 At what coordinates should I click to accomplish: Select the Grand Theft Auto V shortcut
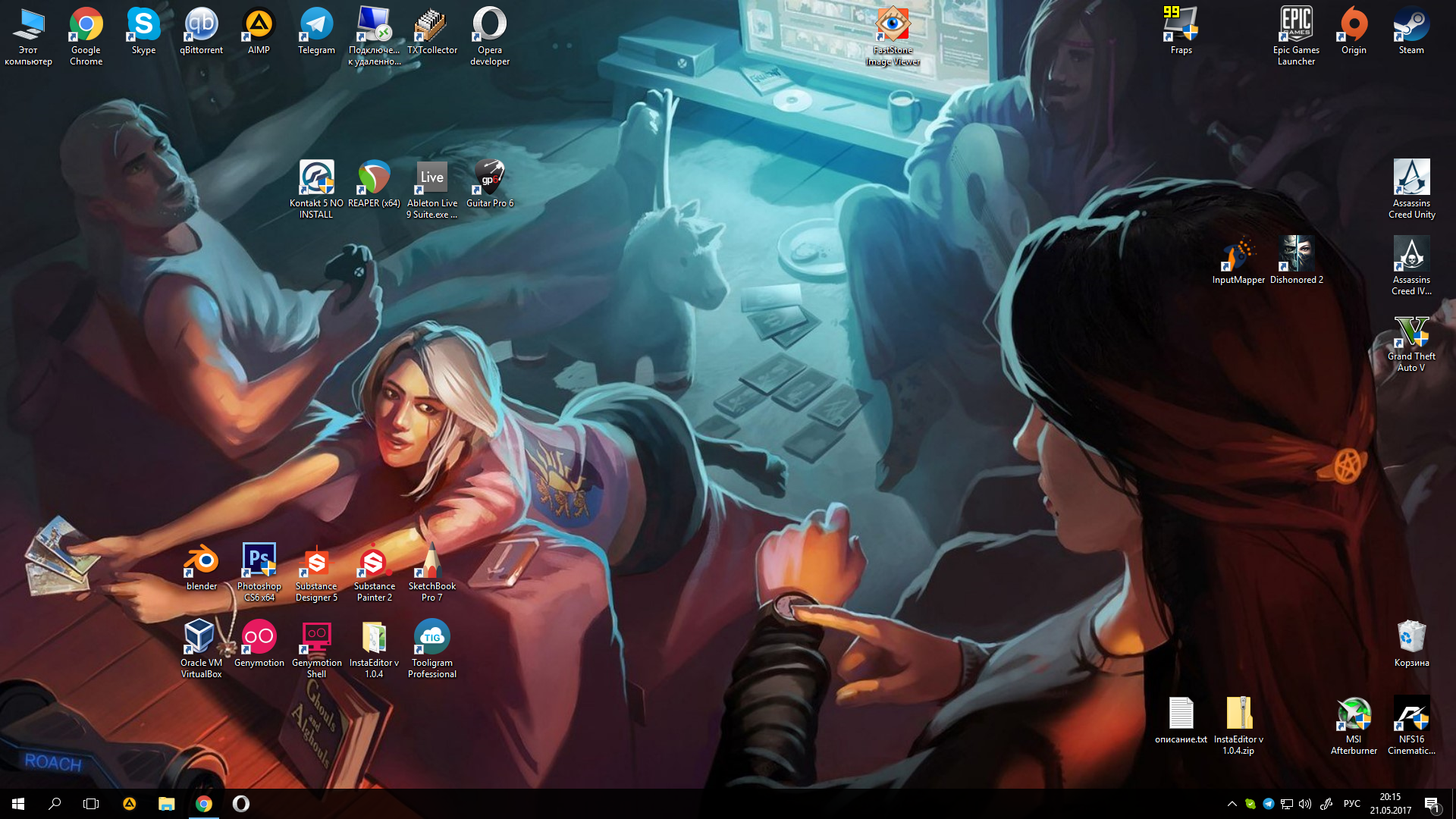[x=1411, y=343]
